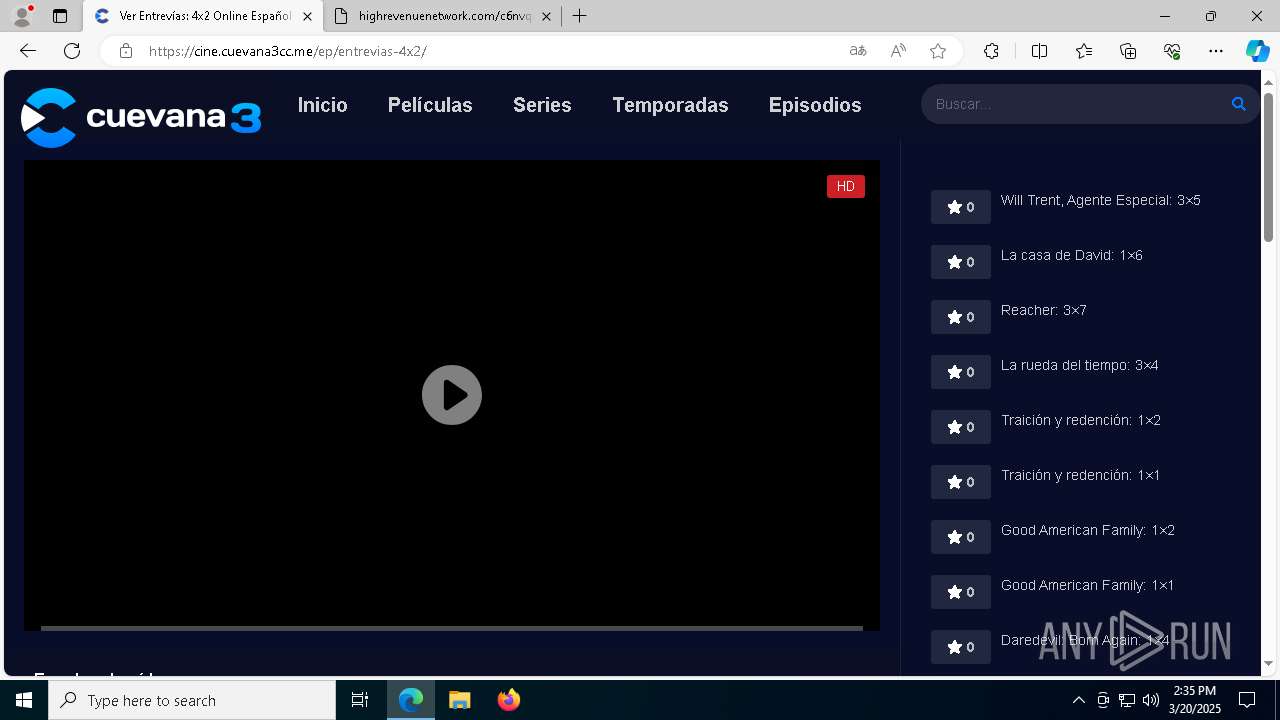Open Series menu item
The height and width of the screenshot is (720, 1280).
(542, 105)
